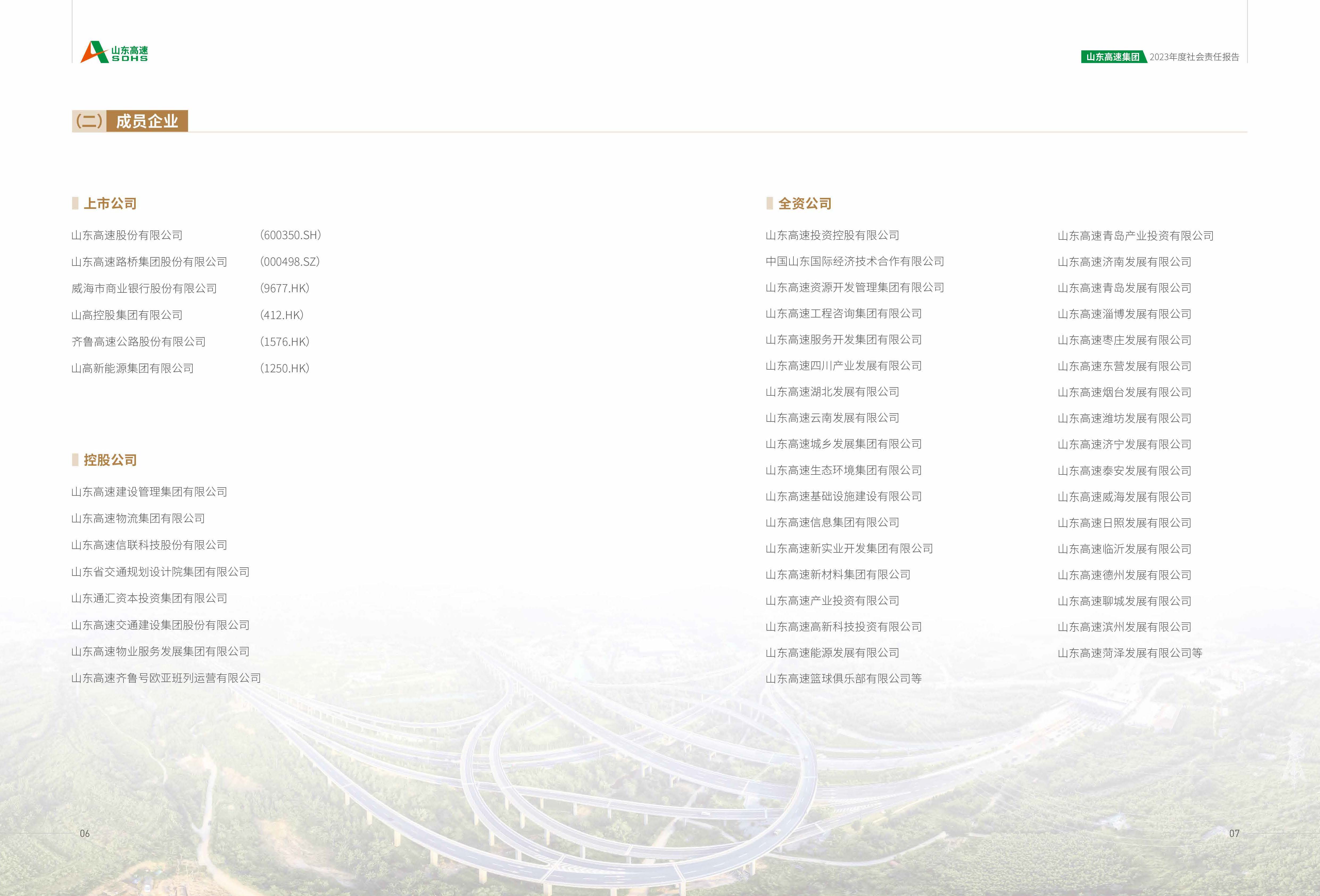Select 山东高速篮球俱乐部有限公司等
The image size is (1320, 896).
[843, 679]
